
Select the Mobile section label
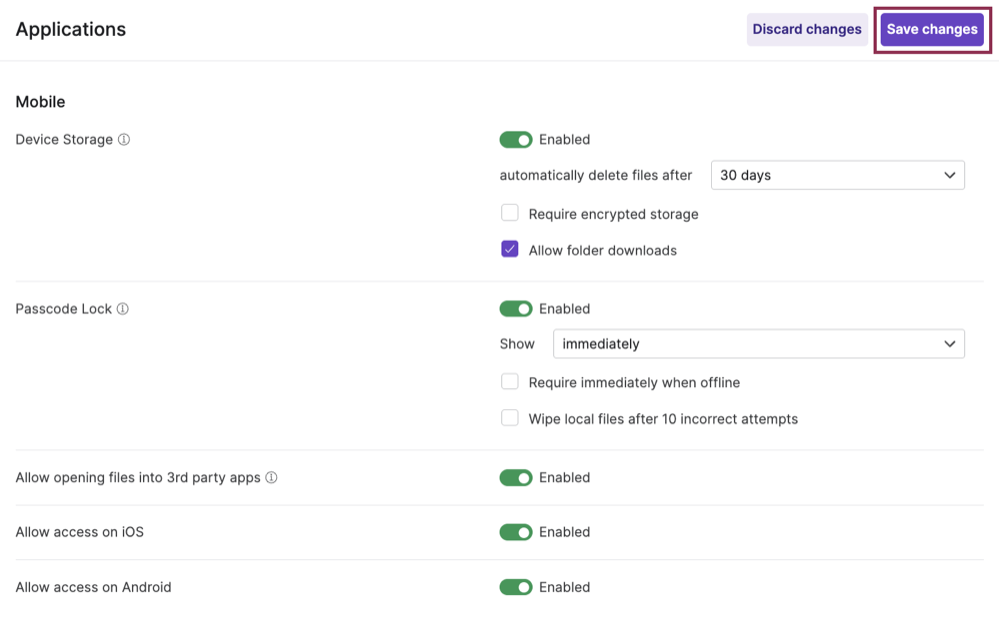coord(40,101)
